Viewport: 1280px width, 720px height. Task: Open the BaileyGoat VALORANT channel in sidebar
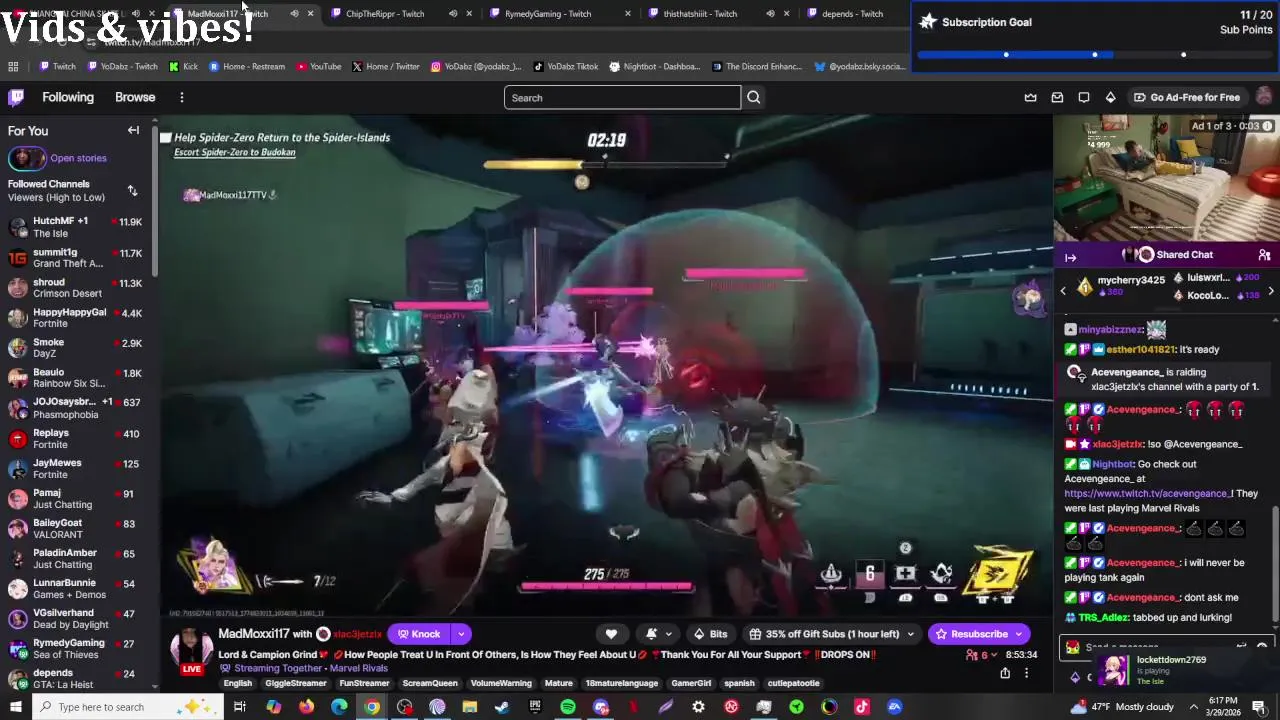(x=76, y=528)
